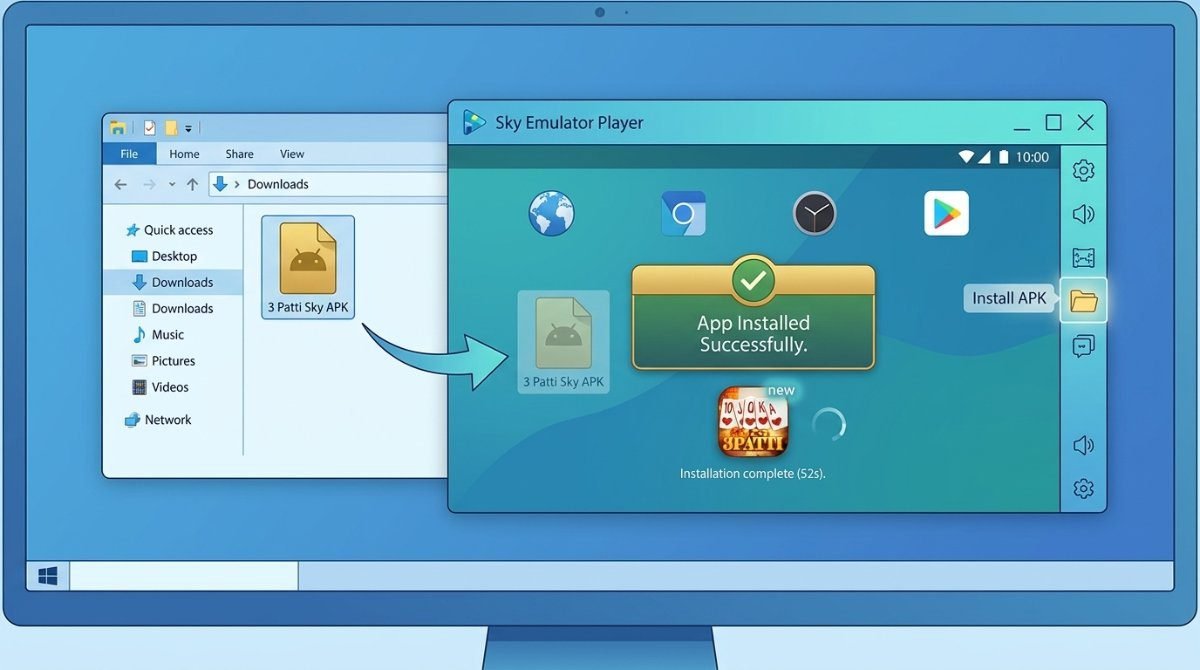Click the new folder icon in Explorer title bar

171,127
